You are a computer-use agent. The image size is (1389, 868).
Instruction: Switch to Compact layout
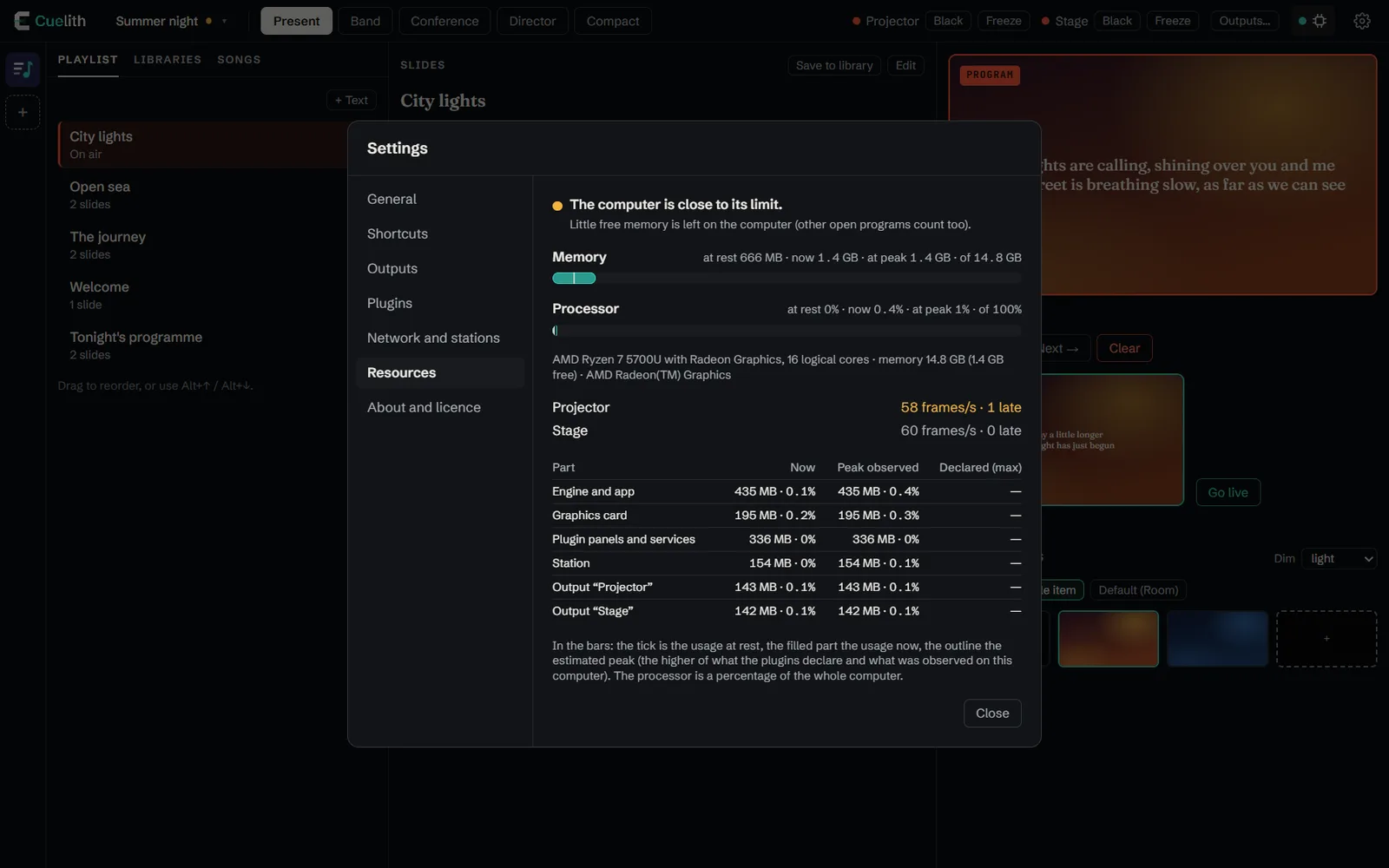pos(613,21)
